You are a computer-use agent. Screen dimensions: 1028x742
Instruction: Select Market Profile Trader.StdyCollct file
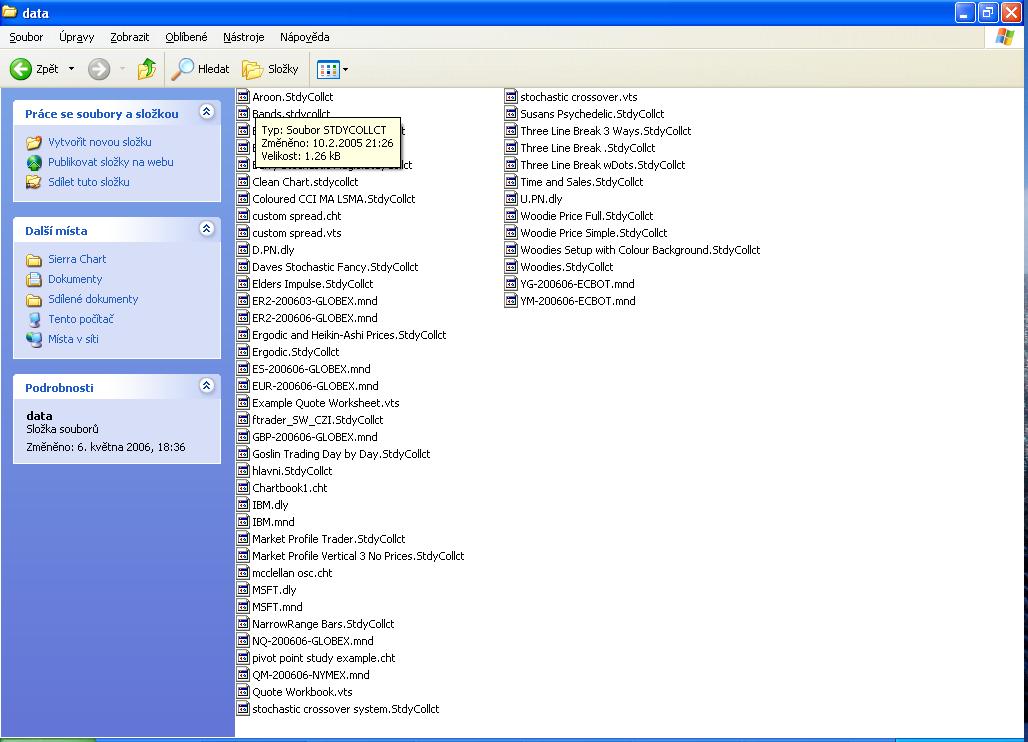coord(328,539)
